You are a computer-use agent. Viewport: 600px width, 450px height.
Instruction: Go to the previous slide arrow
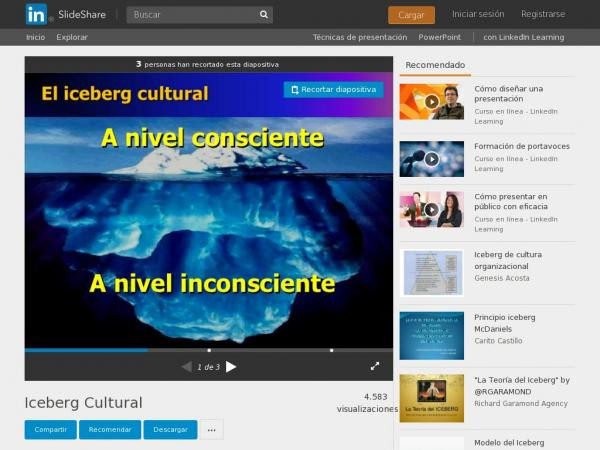tap(186, 367)
